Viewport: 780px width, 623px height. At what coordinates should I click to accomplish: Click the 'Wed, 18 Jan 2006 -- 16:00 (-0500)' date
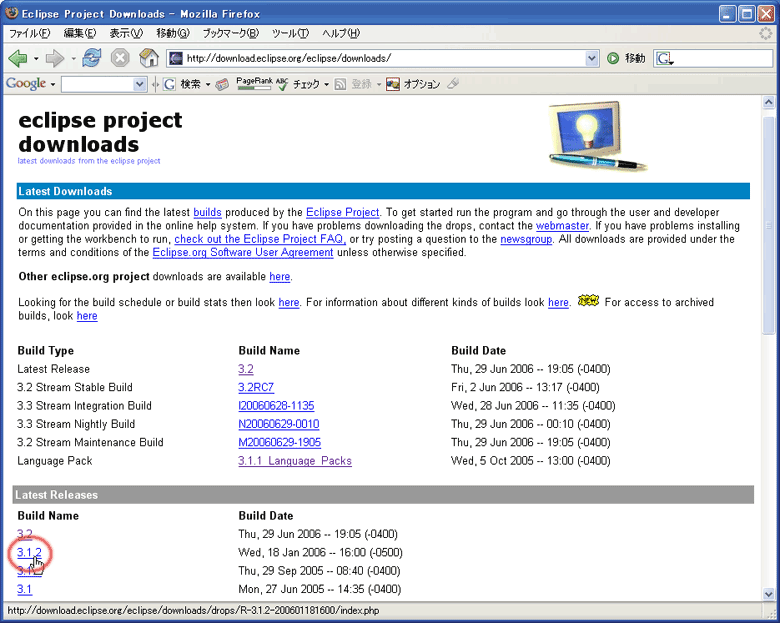320,552
